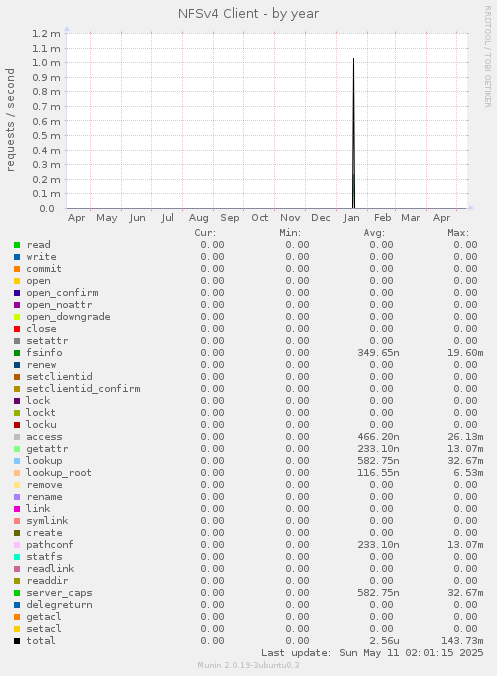Click total max value 143.73m

462,641
